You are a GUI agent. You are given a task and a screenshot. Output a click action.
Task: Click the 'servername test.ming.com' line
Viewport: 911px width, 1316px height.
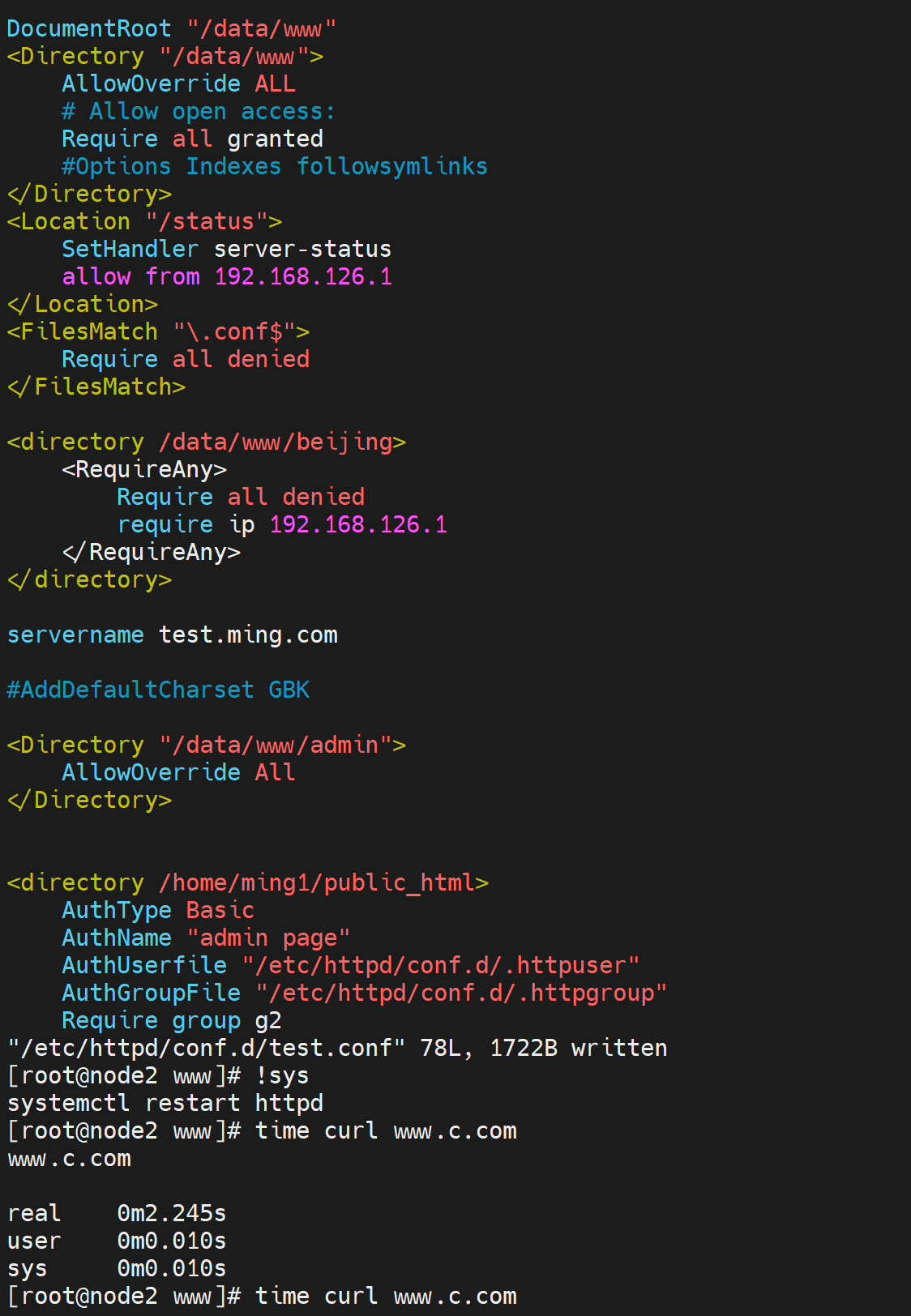pyautogui.click(x=172, y=635)
